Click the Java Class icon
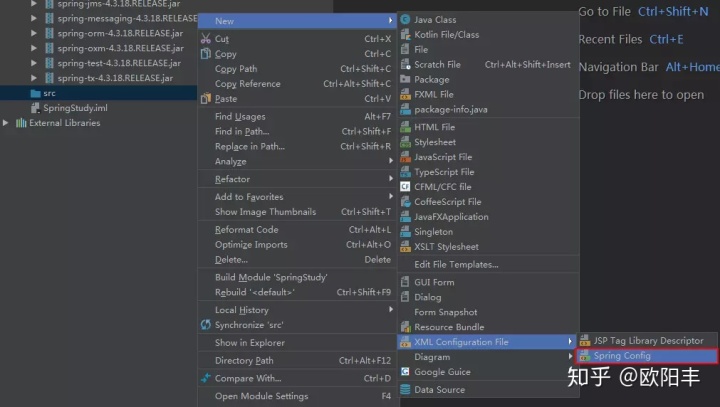Screen dimensions: 720x407 [x=405, y=20]
